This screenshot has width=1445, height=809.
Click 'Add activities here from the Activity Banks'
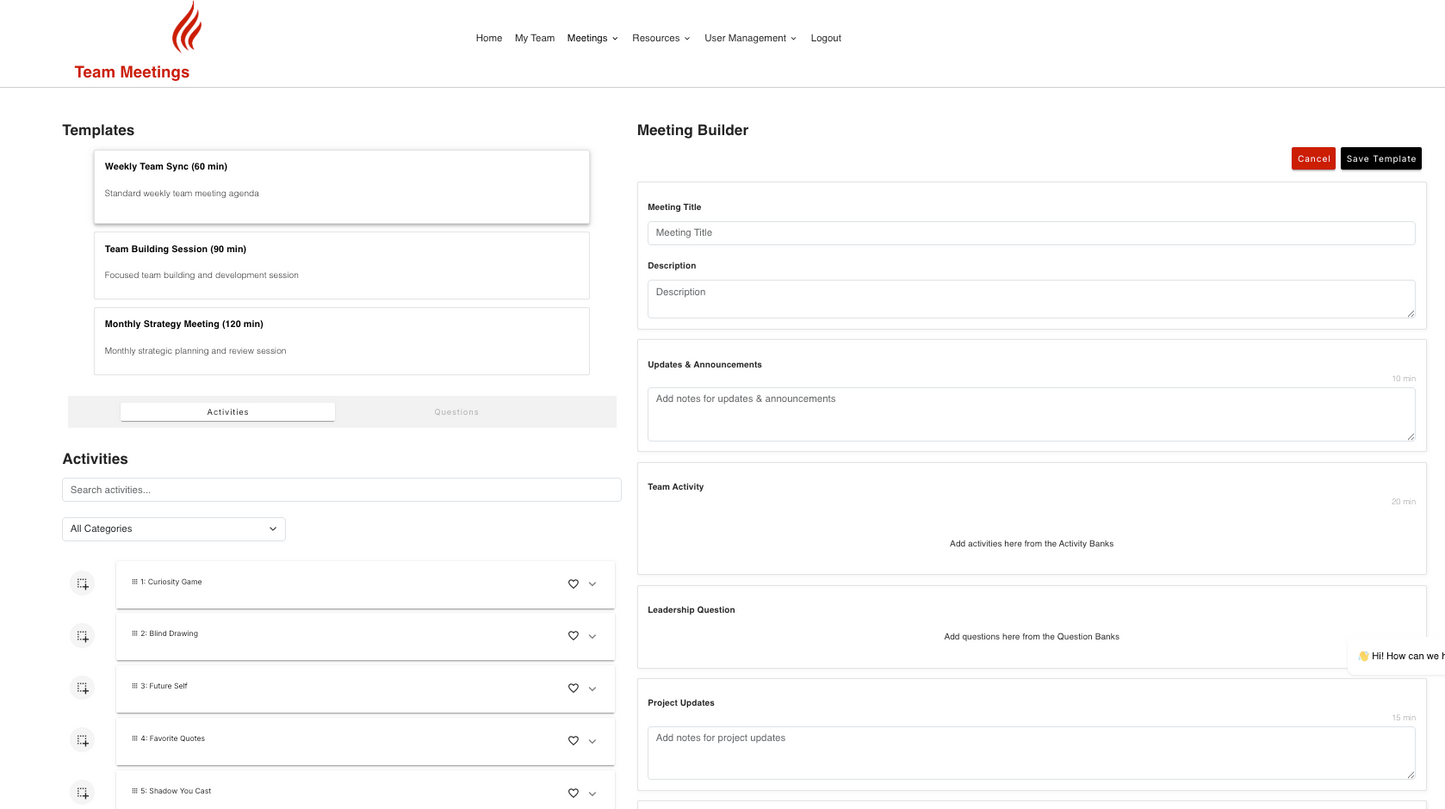coord(1031,544)
